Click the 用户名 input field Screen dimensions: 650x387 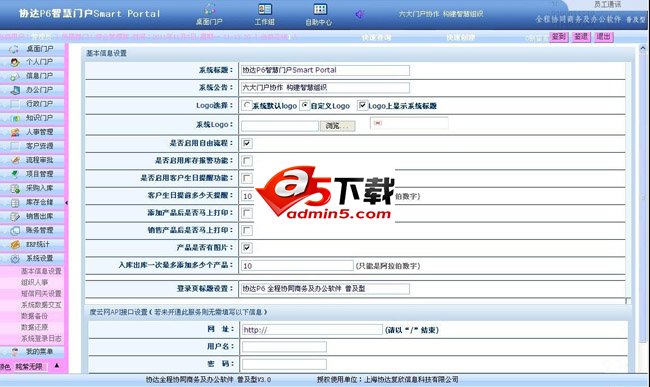click(284, 347)
